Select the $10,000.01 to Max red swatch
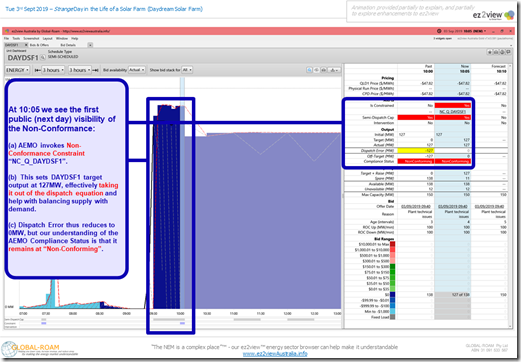The width and height of the screenshot is (521, 362). tap(392, 244)
